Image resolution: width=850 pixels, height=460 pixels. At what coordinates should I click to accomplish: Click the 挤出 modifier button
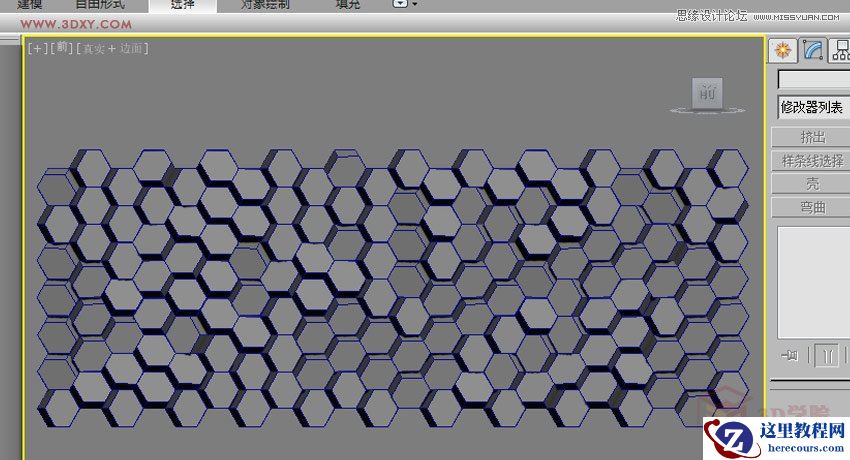coord(812,137)
